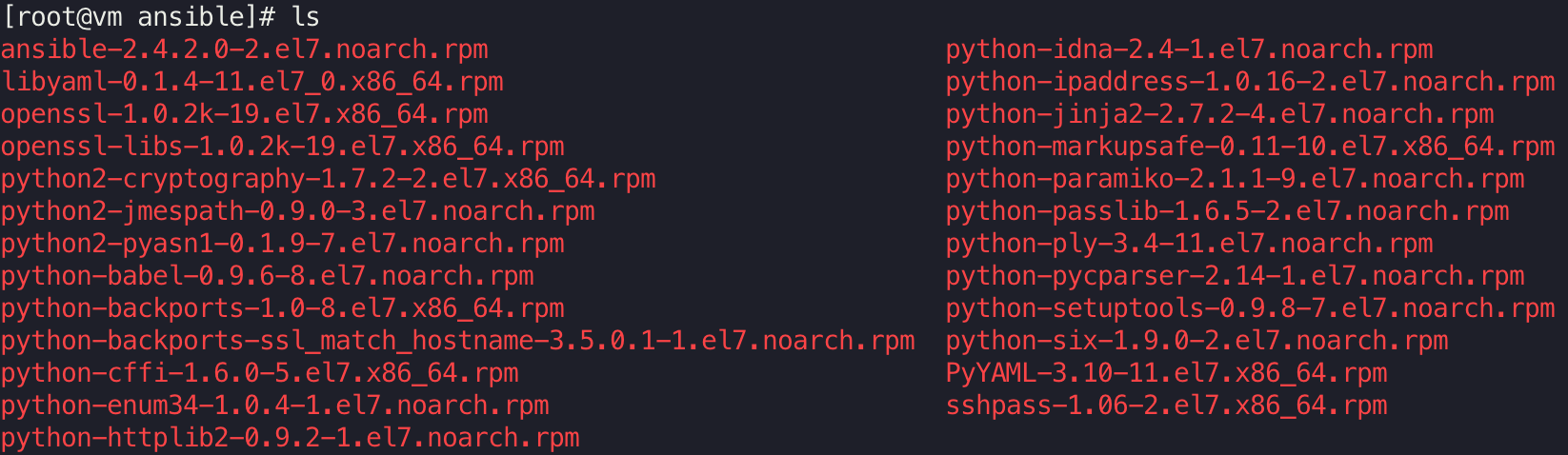The width and height of the screenshot is (1568, 455).
Task: Click sshpass-1.06-2.el7.x86_64.rpm filename
Action: (1166, 406)
